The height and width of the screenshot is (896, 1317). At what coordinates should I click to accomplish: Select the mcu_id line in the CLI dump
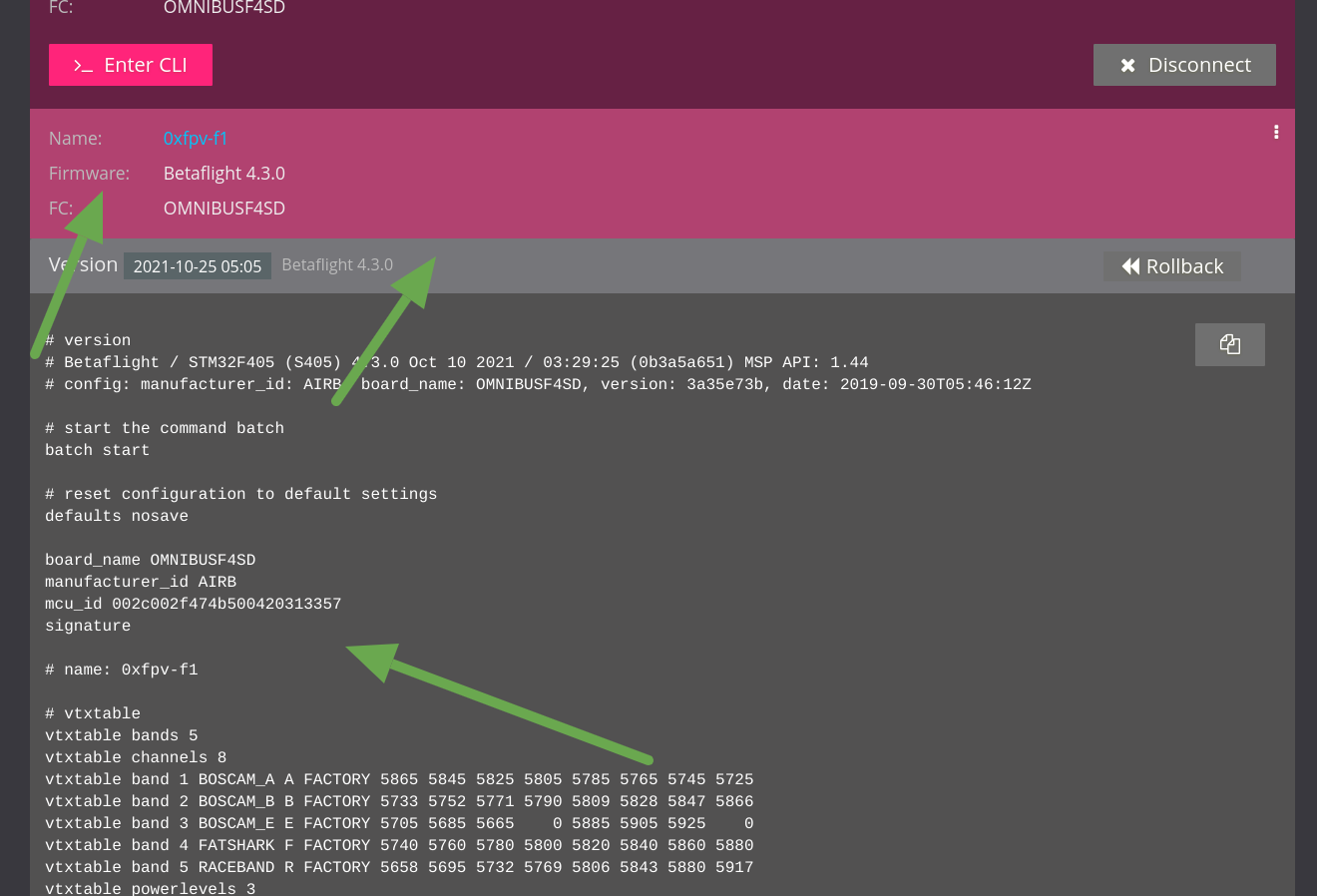193,604
